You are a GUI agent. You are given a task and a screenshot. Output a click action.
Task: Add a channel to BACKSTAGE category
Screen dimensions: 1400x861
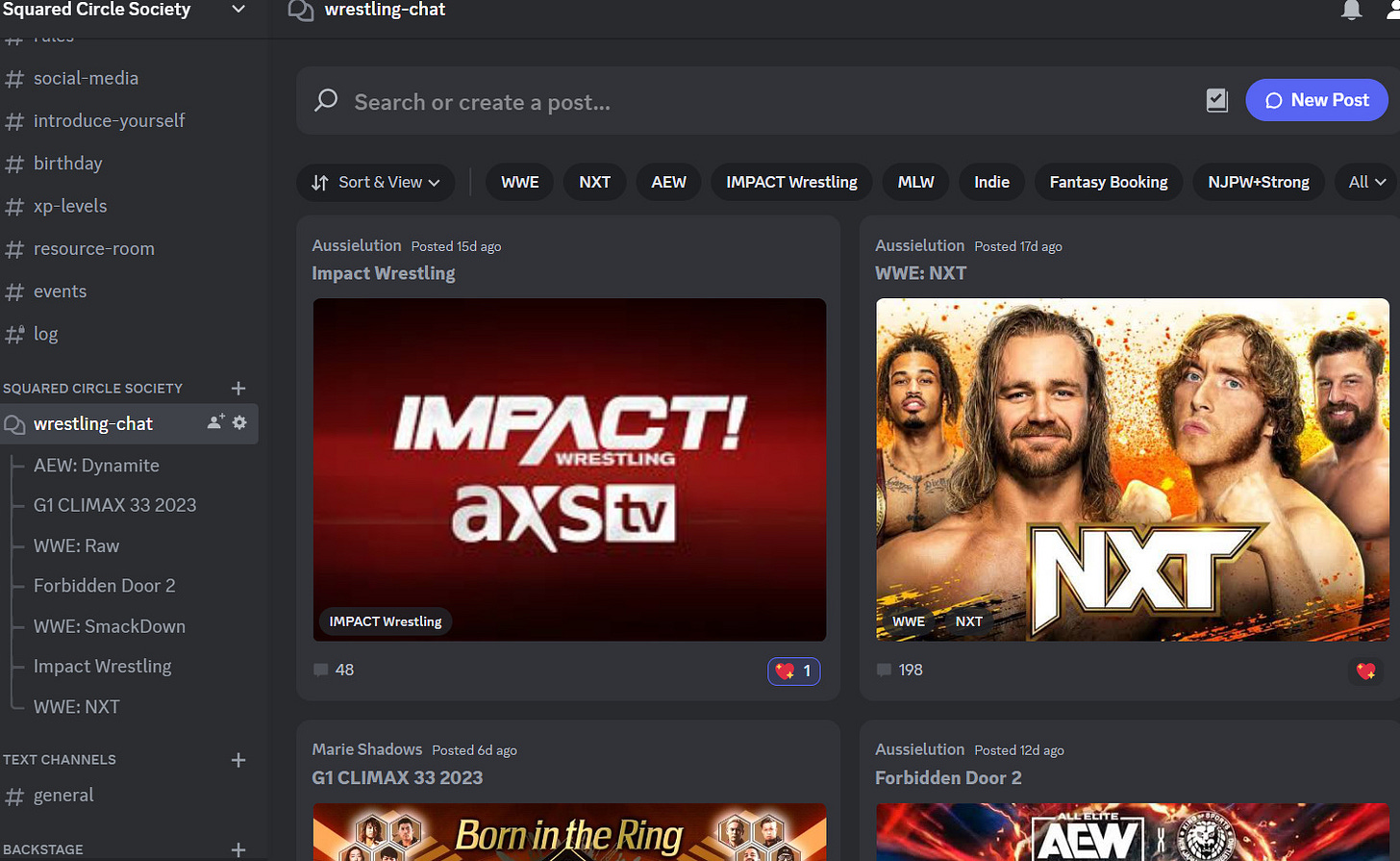[x=238, y=850]
